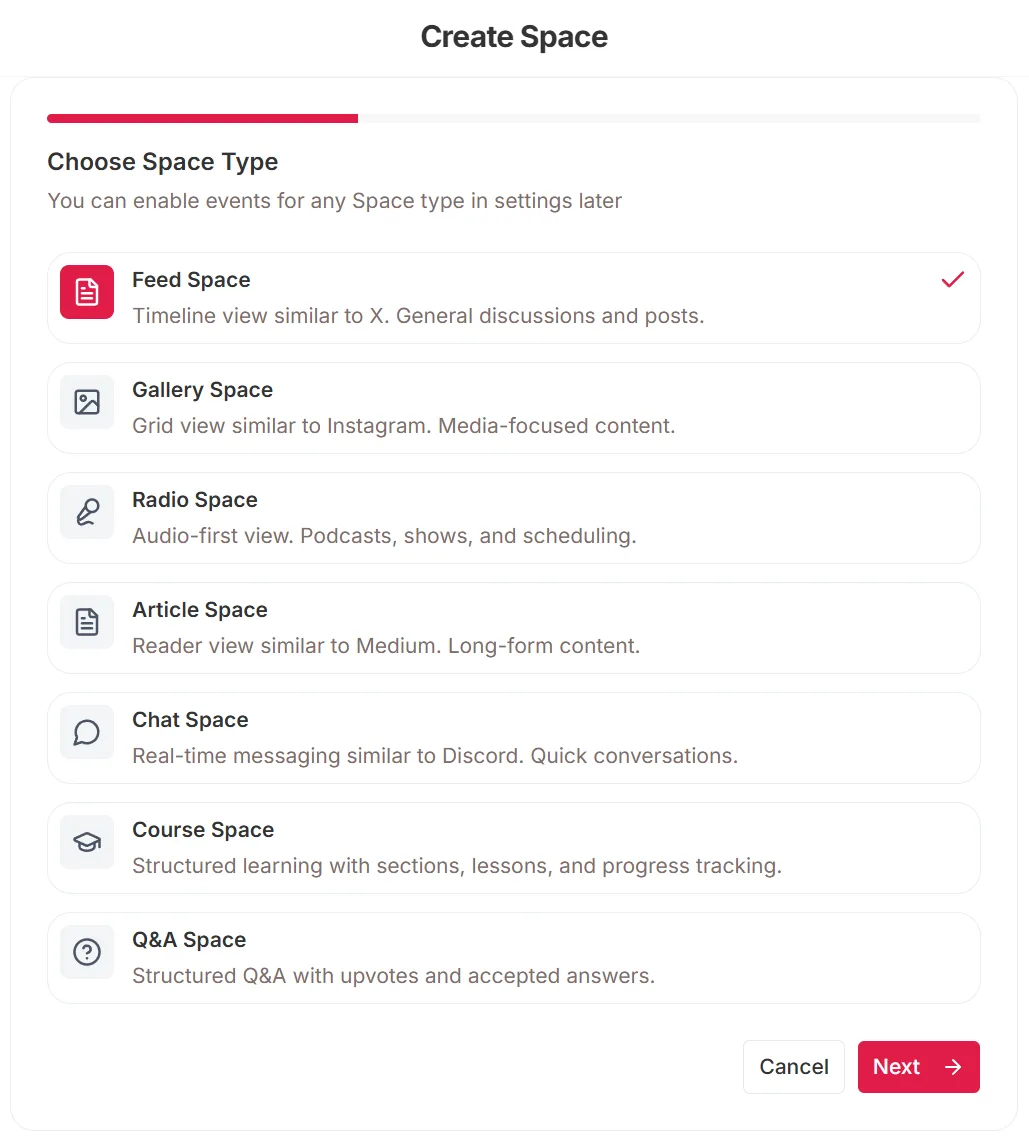Select the Q&A Space upvotes description

pyautogui.click(x=393, y=976)
